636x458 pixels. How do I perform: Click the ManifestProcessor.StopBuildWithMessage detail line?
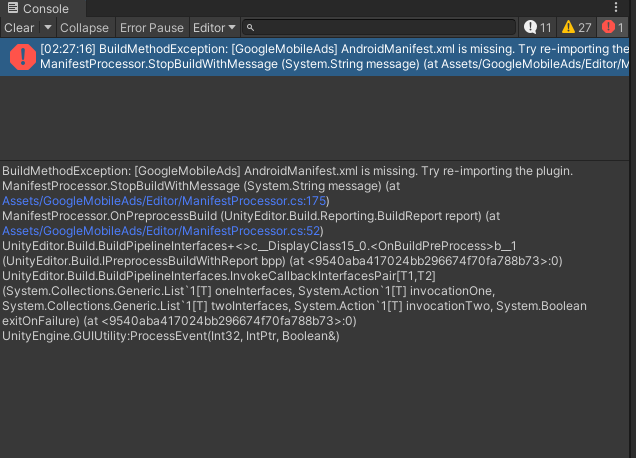pos(201,186)
